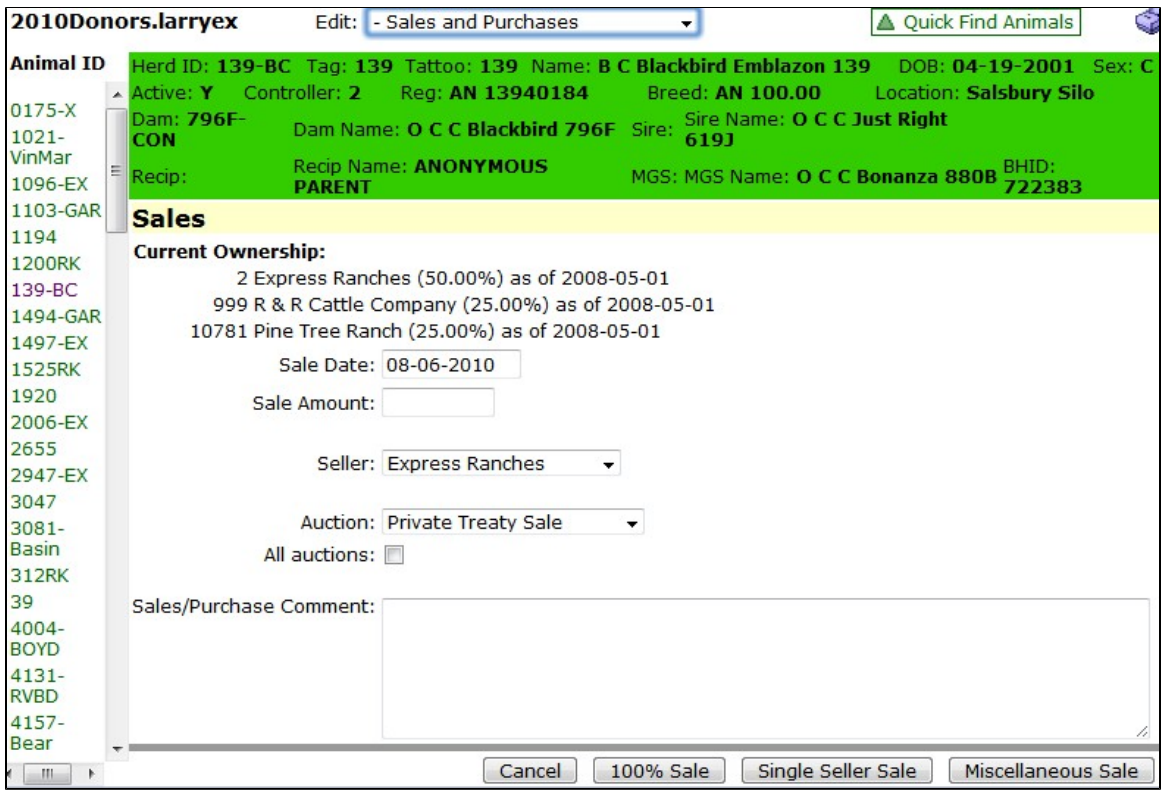Click the 100% Sale button
This screenshot has height=791, width=1168.
(659, 770)
